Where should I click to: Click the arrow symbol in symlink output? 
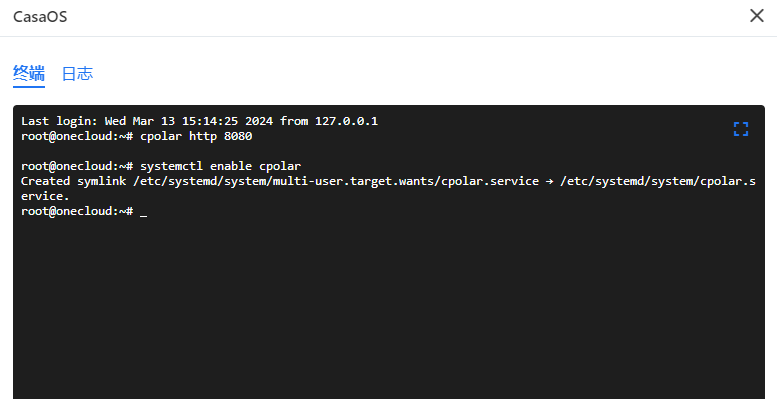pos(550,182)
